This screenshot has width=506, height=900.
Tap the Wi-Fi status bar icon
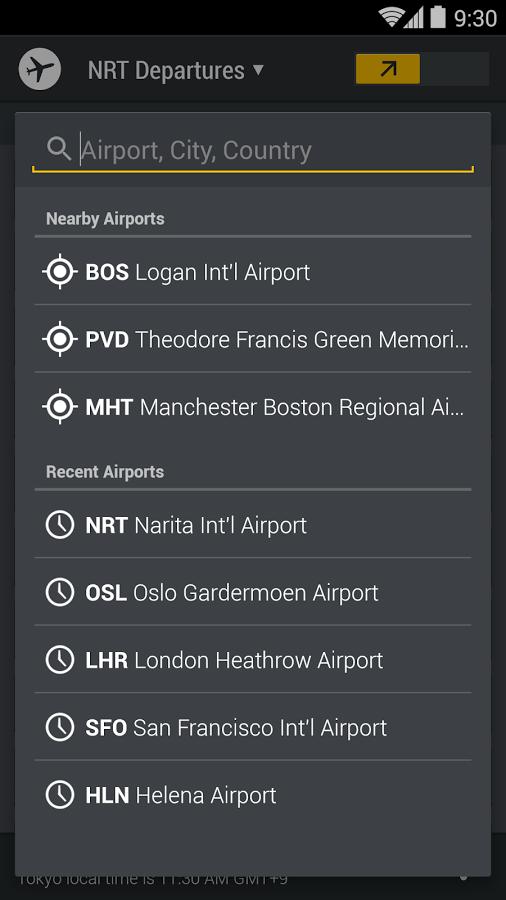pos(390,17)
